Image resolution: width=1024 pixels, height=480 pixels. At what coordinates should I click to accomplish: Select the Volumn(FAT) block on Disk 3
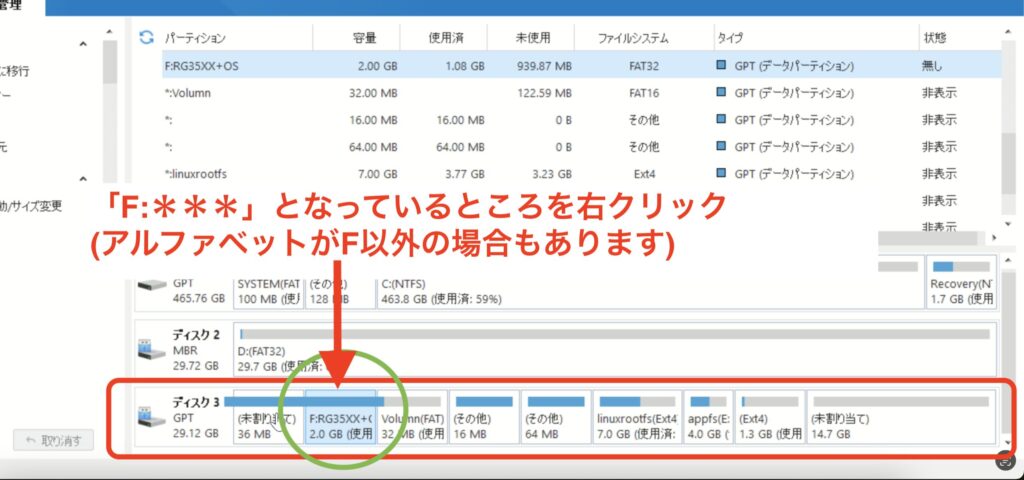click(413, 417)
